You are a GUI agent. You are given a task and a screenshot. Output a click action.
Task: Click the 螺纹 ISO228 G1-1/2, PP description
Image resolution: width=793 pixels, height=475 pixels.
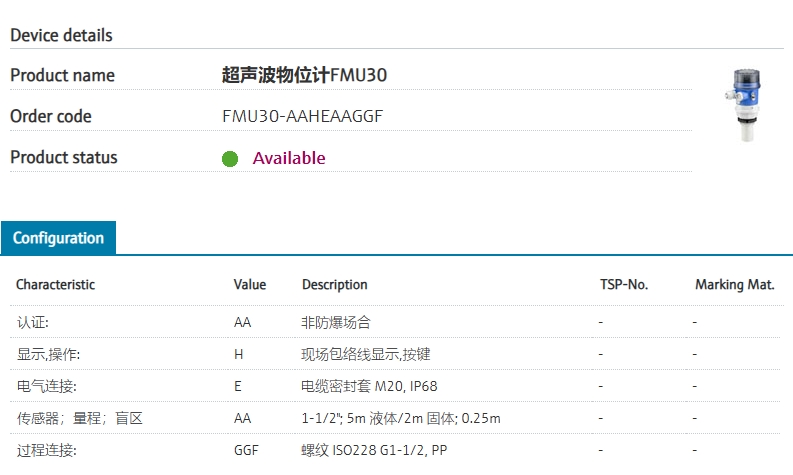coord(374,450)
